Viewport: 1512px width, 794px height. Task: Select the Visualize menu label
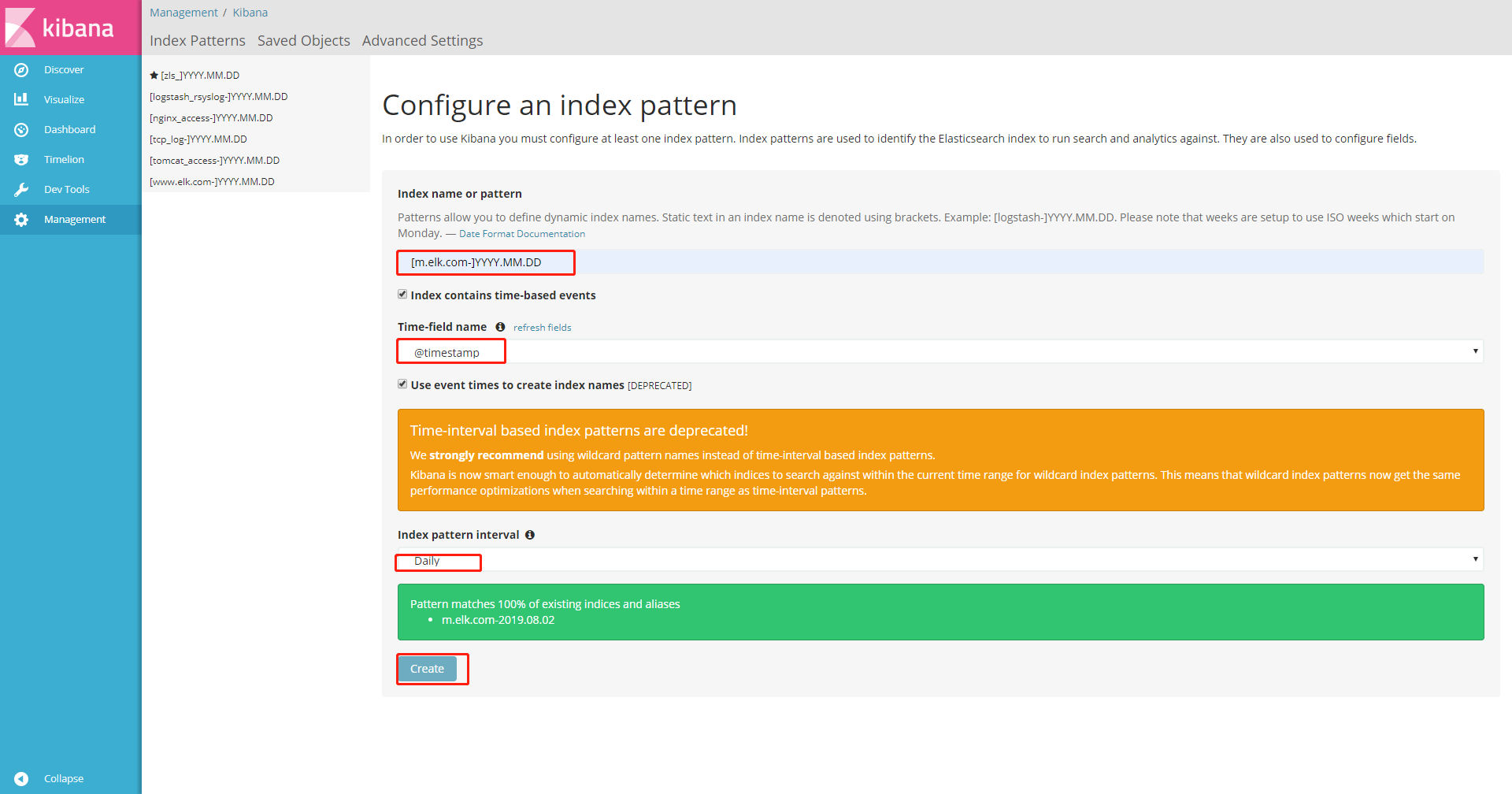[64, 100]
